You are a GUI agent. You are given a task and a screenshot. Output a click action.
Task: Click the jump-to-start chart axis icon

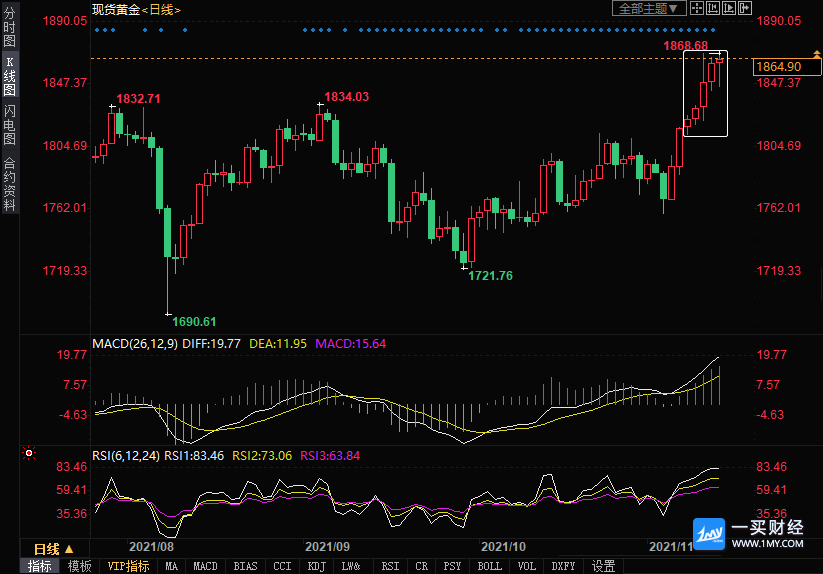pos(713,8)
